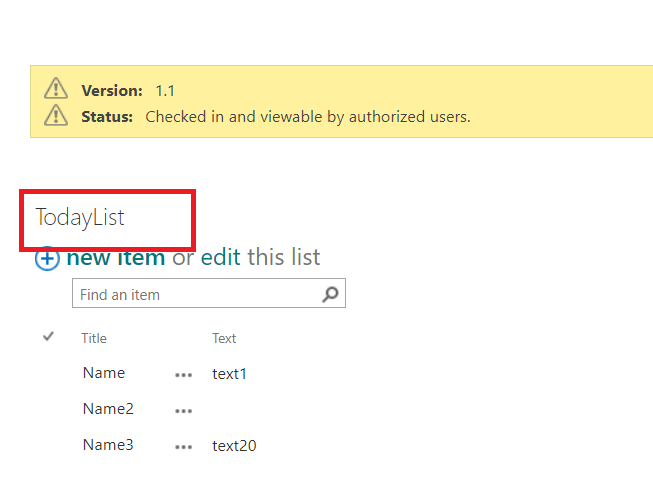Open the ellipsis menu for Name2
Screen dimensions: 653x504
(183, 410)
